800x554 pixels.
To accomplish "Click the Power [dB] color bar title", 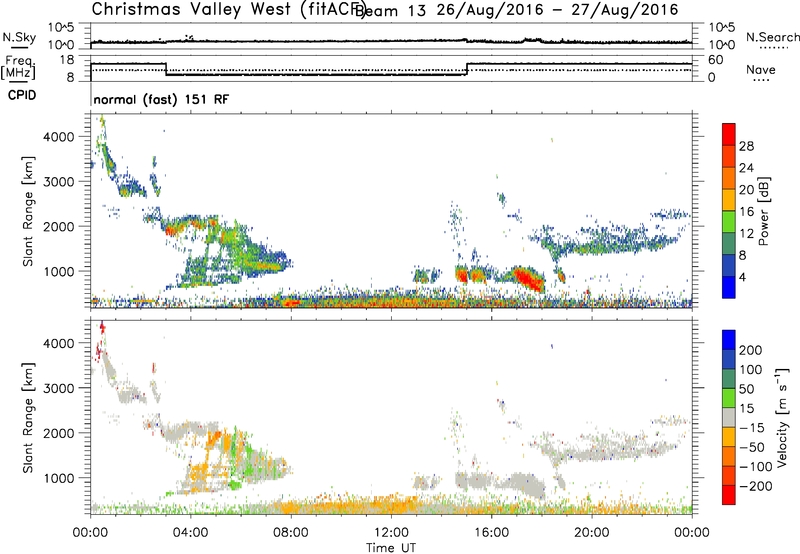I will 764,211.
